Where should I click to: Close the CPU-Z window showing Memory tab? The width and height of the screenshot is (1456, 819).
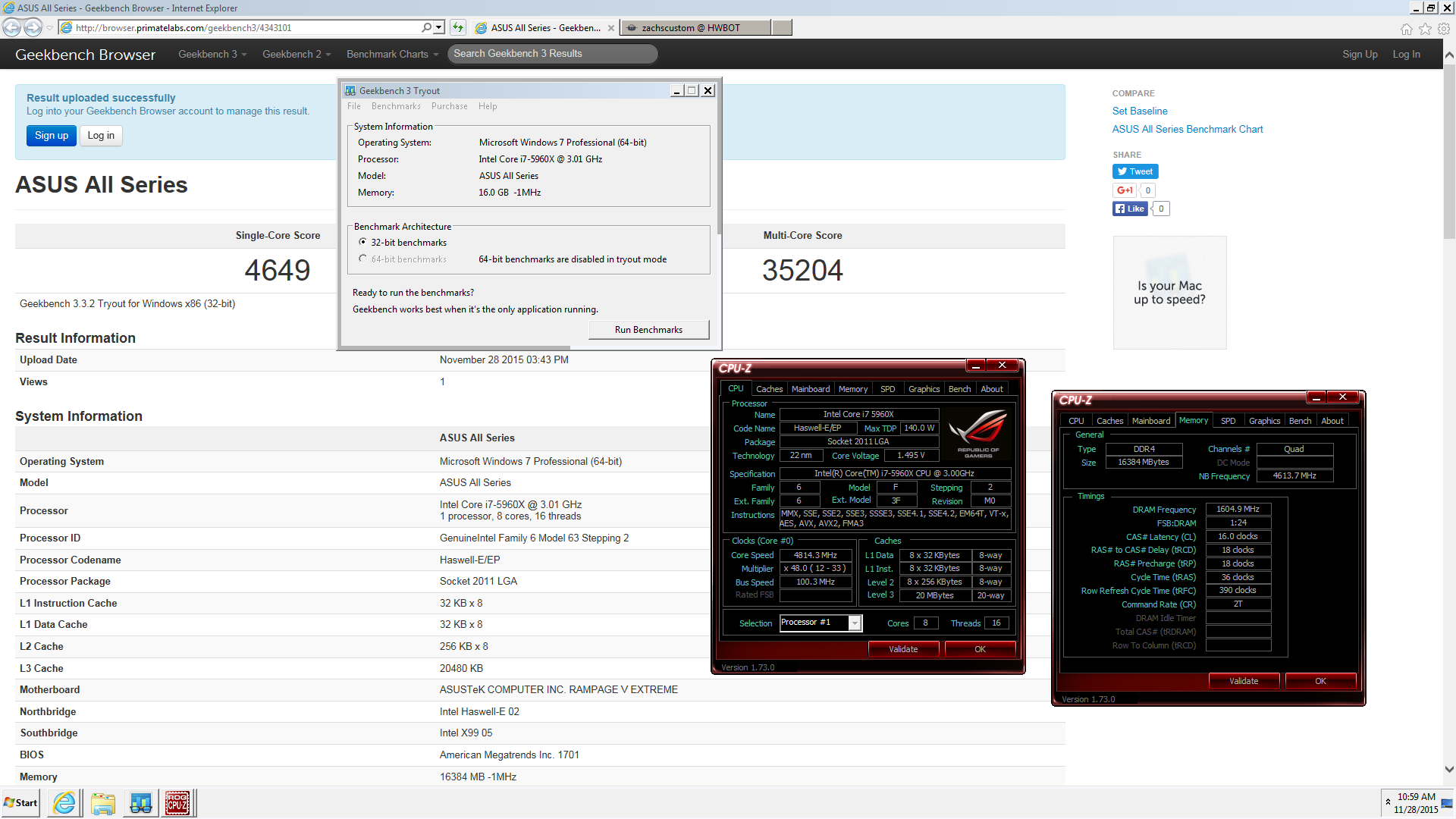click(1342, 397)
